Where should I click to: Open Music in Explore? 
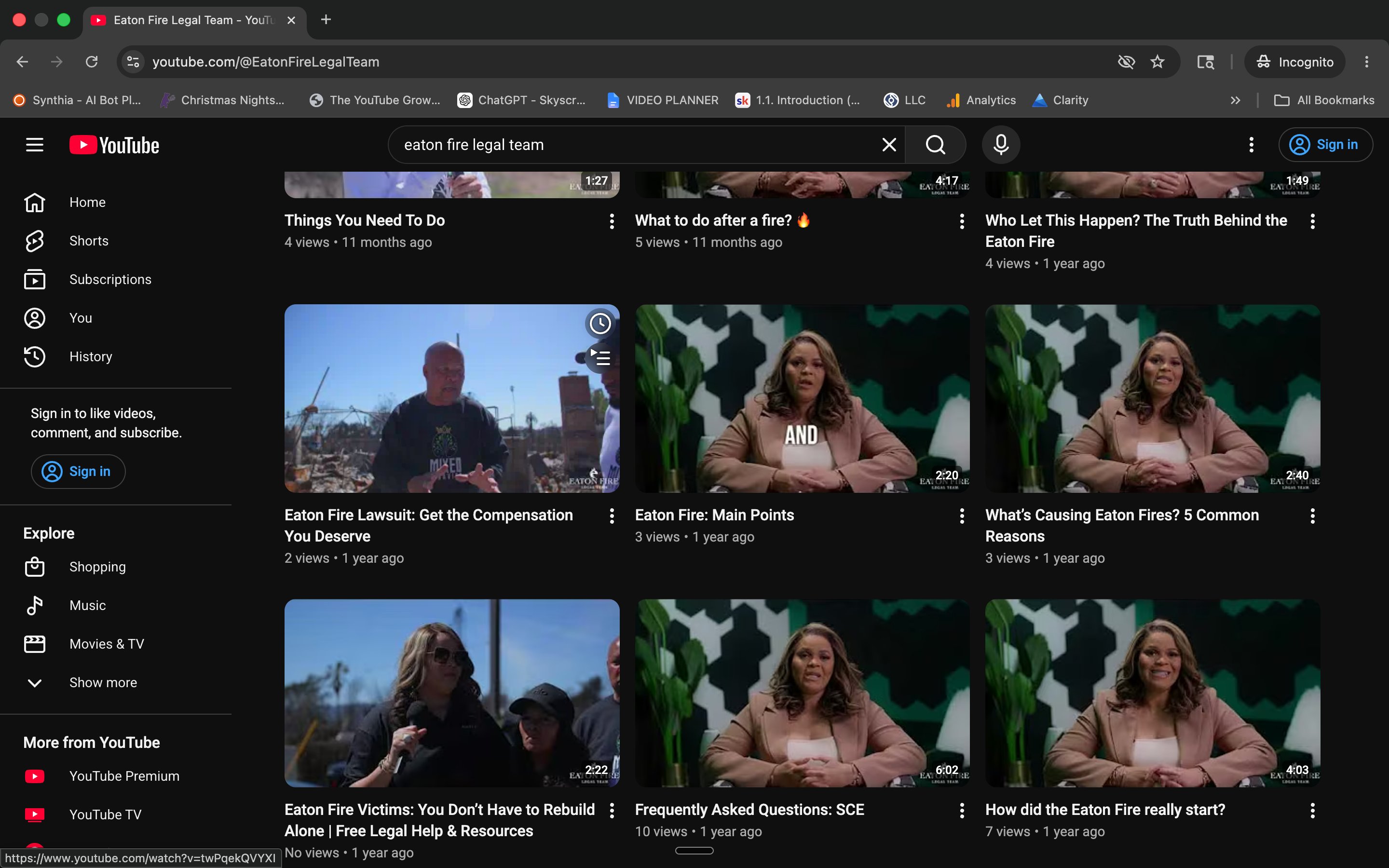(116, 606)
